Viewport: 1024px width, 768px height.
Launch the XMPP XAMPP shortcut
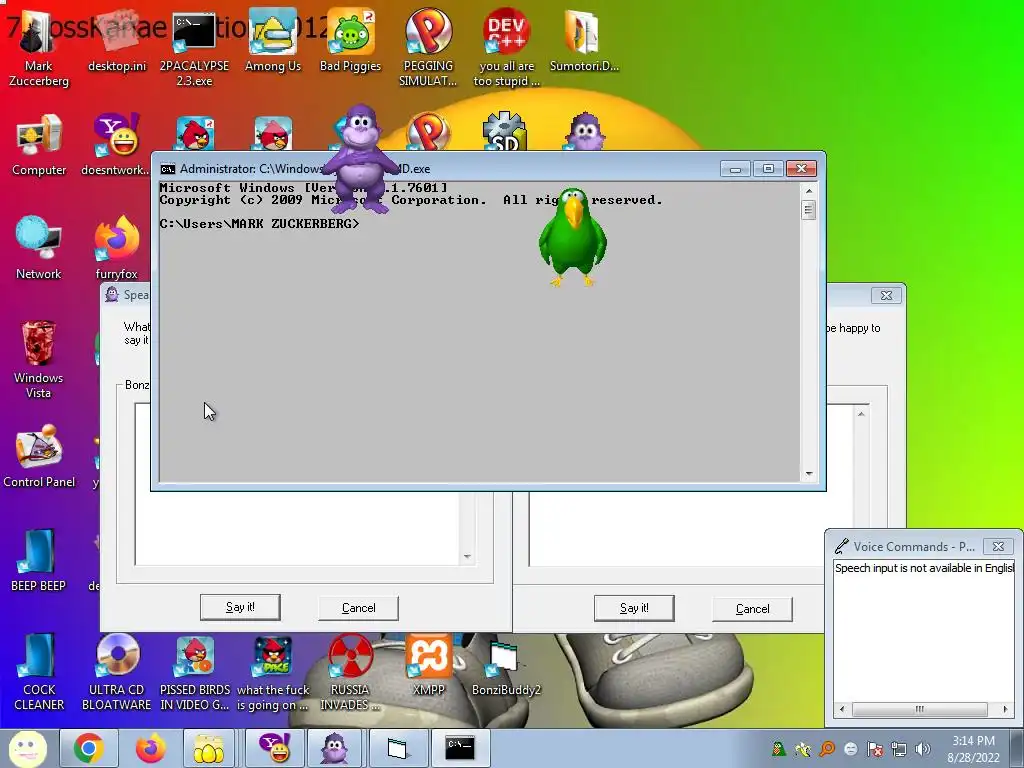point(428,664)
